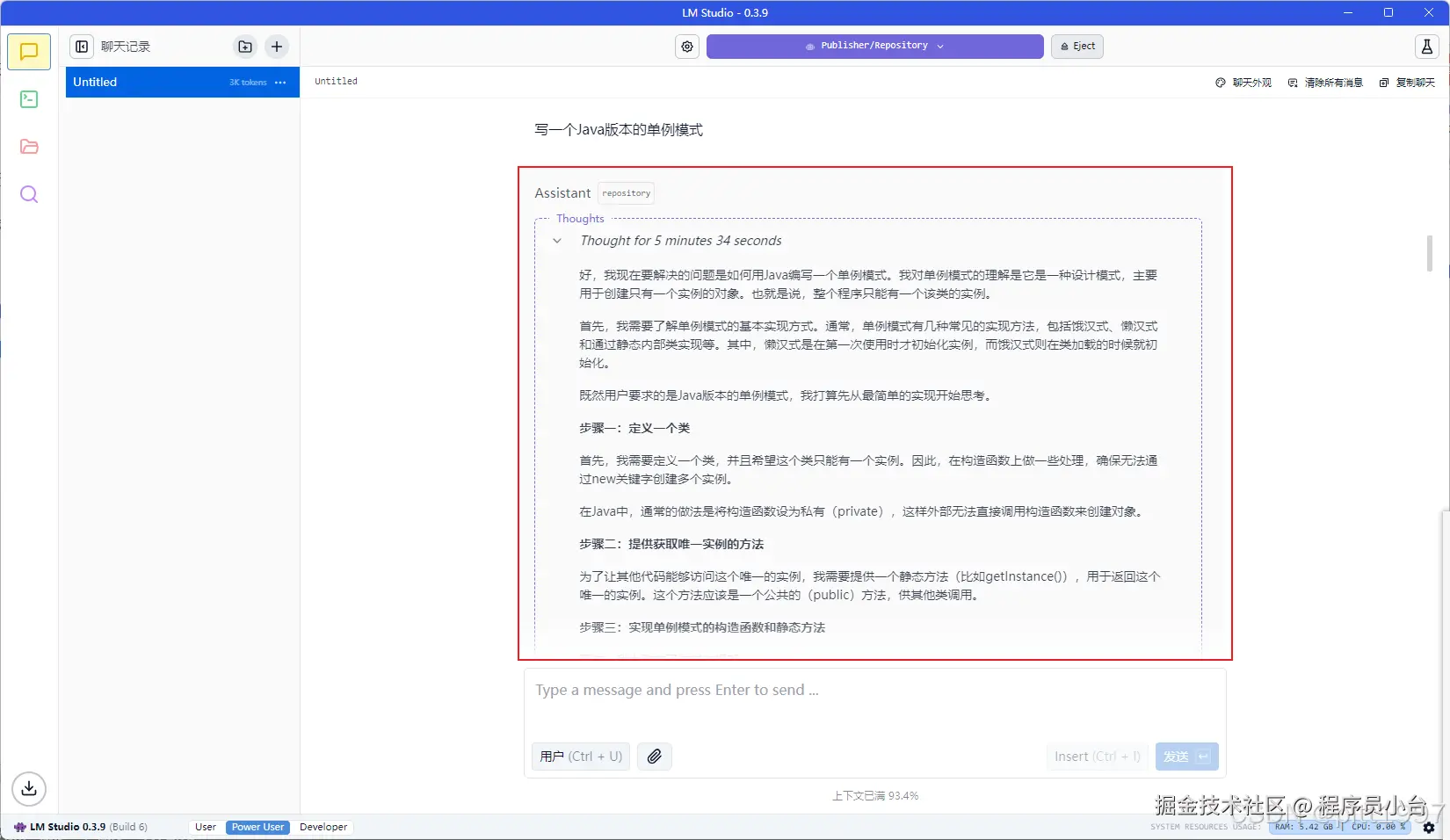The image size is (1450, 840).
Task: Click the downloads icon at sidebar bottom
Action: pos(29,788)
